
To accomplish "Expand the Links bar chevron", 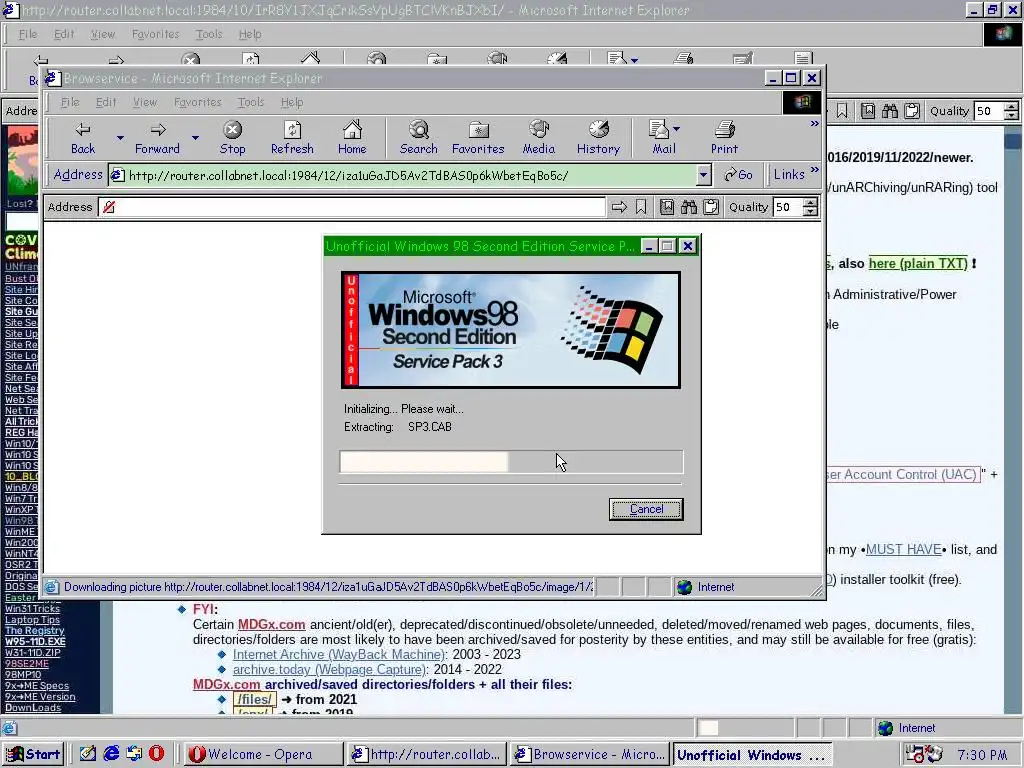I will point(814,170).
